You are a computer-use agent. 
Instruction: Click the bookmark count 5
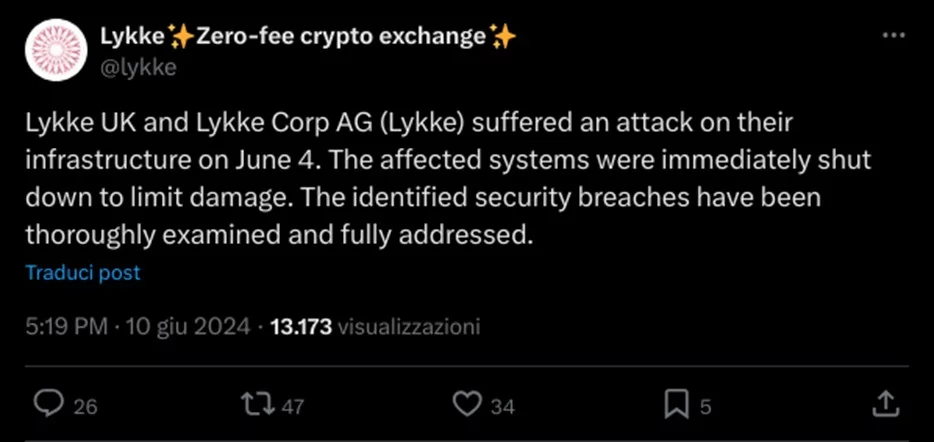coord(705,406)
